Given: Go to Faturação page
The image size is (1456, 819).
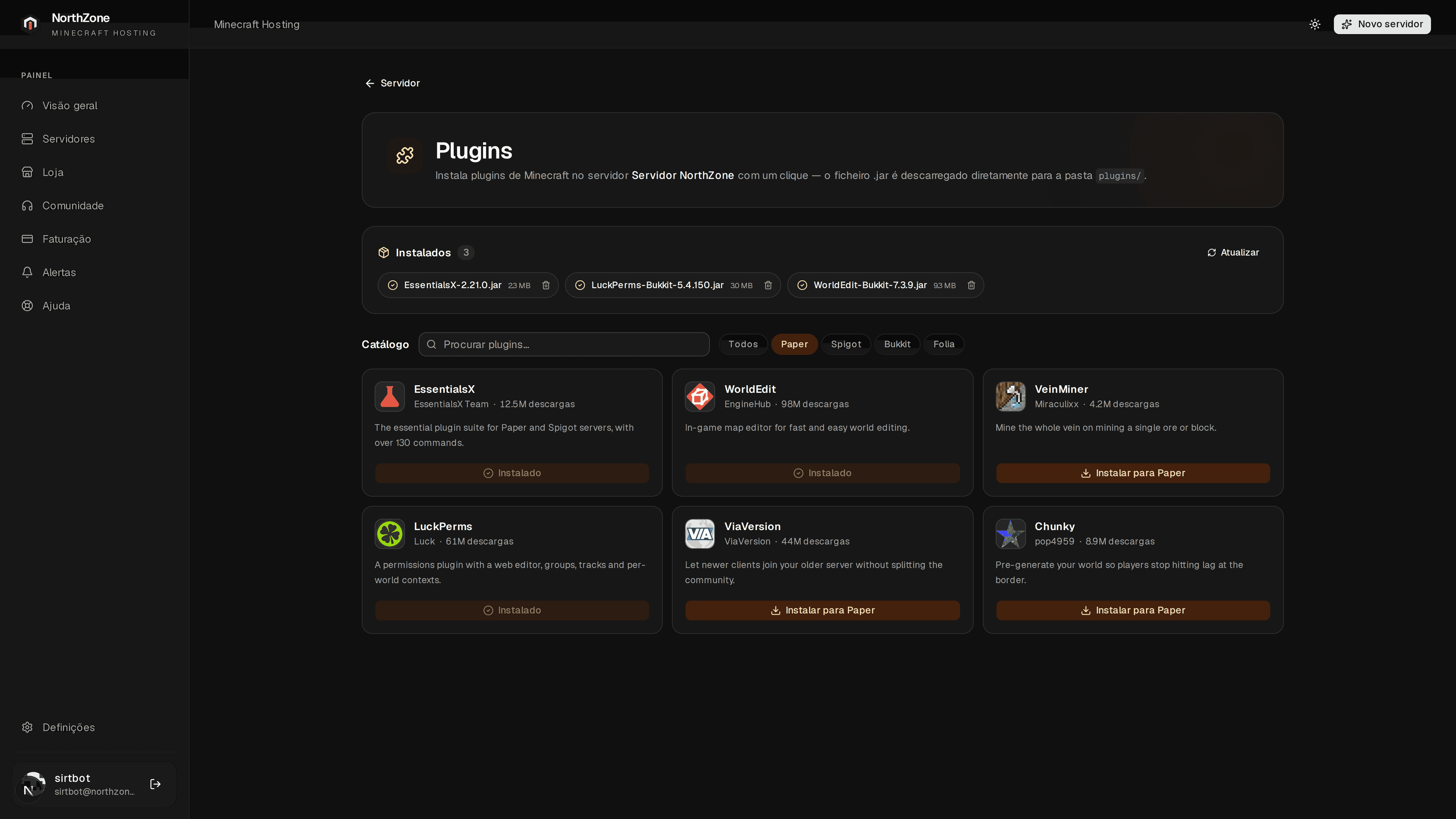Looking at the screenshot, I should [x=94, y=239].
